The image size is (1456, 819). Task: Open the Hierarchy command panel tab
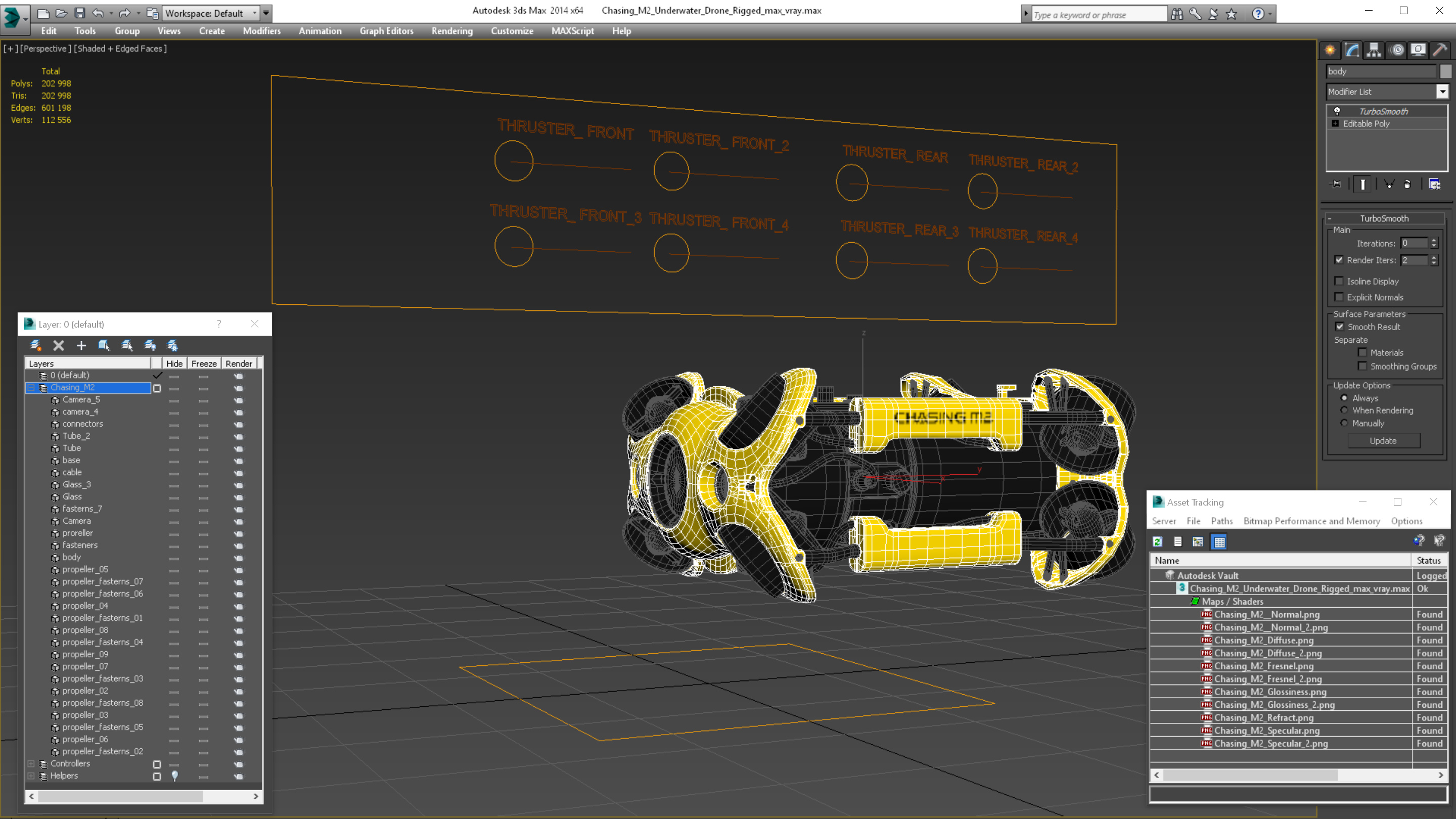click(1374, 50)
